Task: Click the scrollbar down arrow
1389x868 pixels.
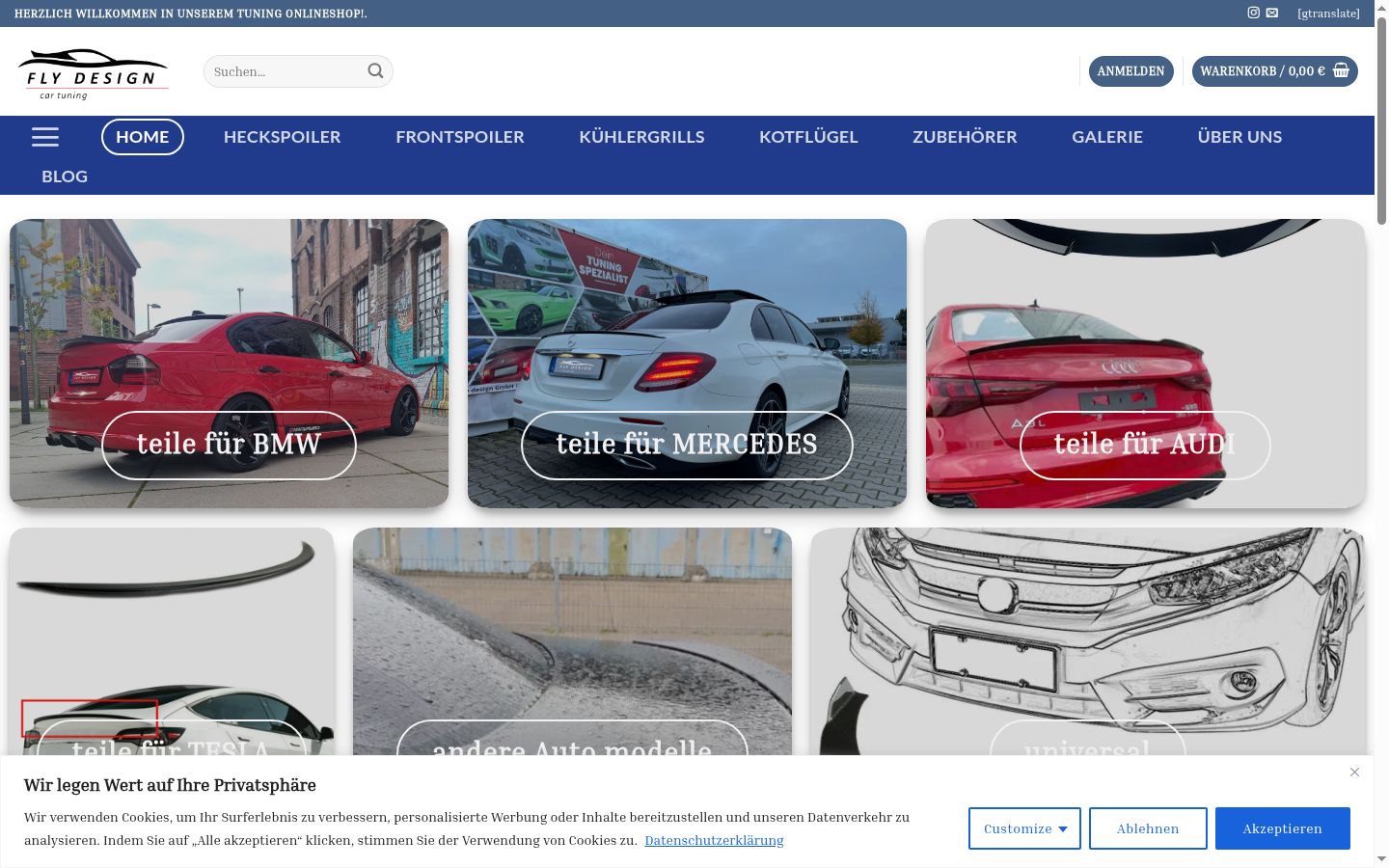Action: click(x=1381, y=859)
